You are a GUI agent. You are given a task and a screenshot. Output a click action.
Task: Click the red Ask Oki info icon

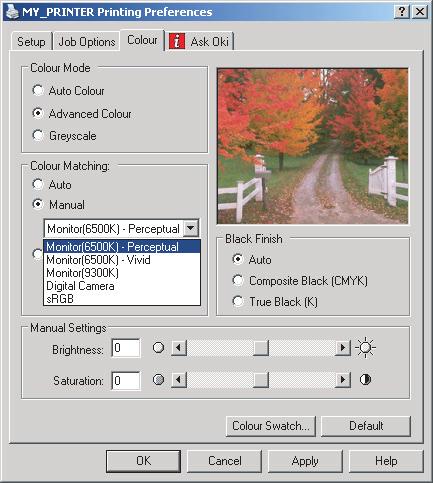tap(177, 41)
